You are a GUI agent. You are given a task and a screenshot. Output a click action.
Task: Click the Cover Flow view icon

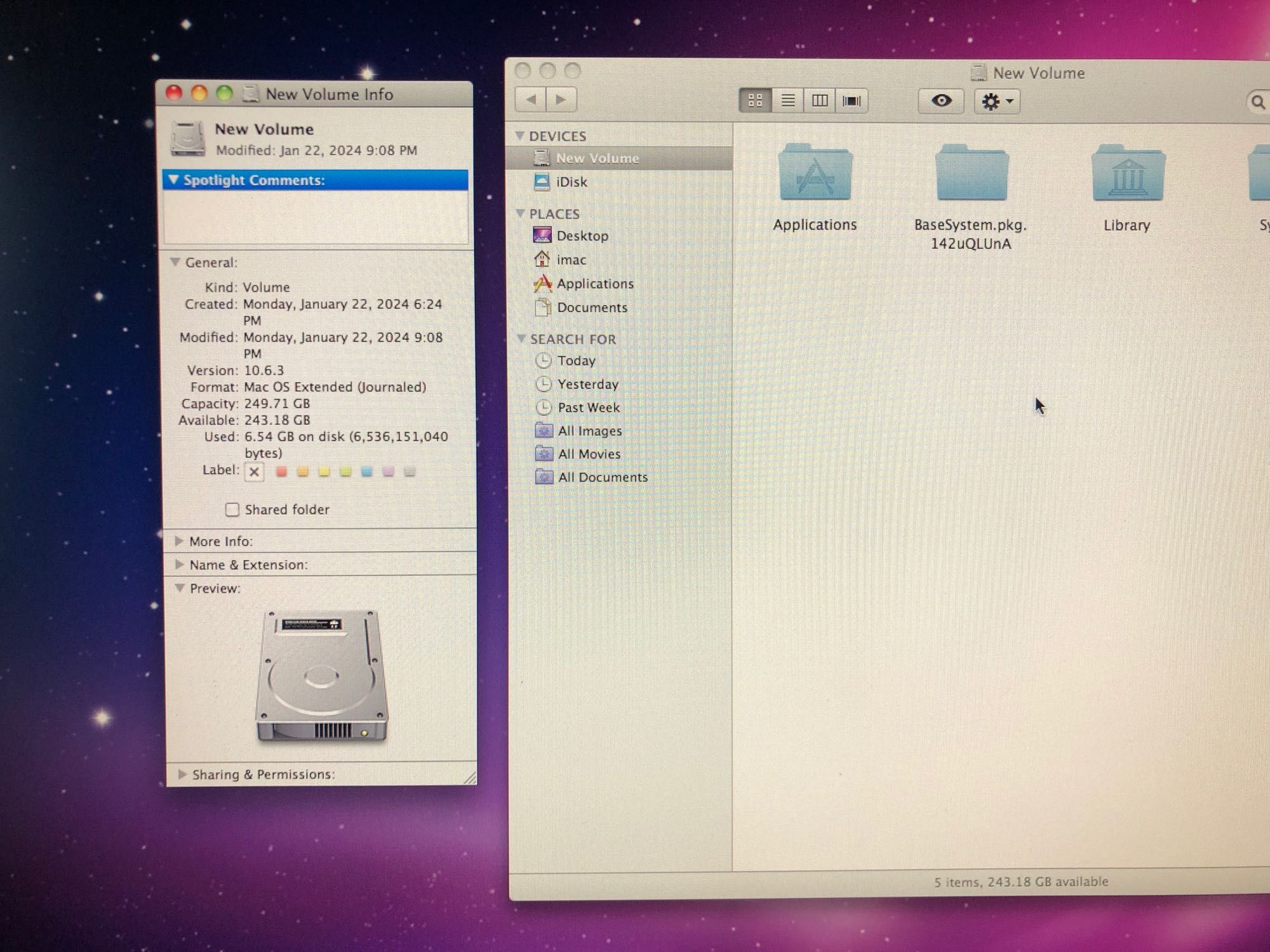point(852,99)
